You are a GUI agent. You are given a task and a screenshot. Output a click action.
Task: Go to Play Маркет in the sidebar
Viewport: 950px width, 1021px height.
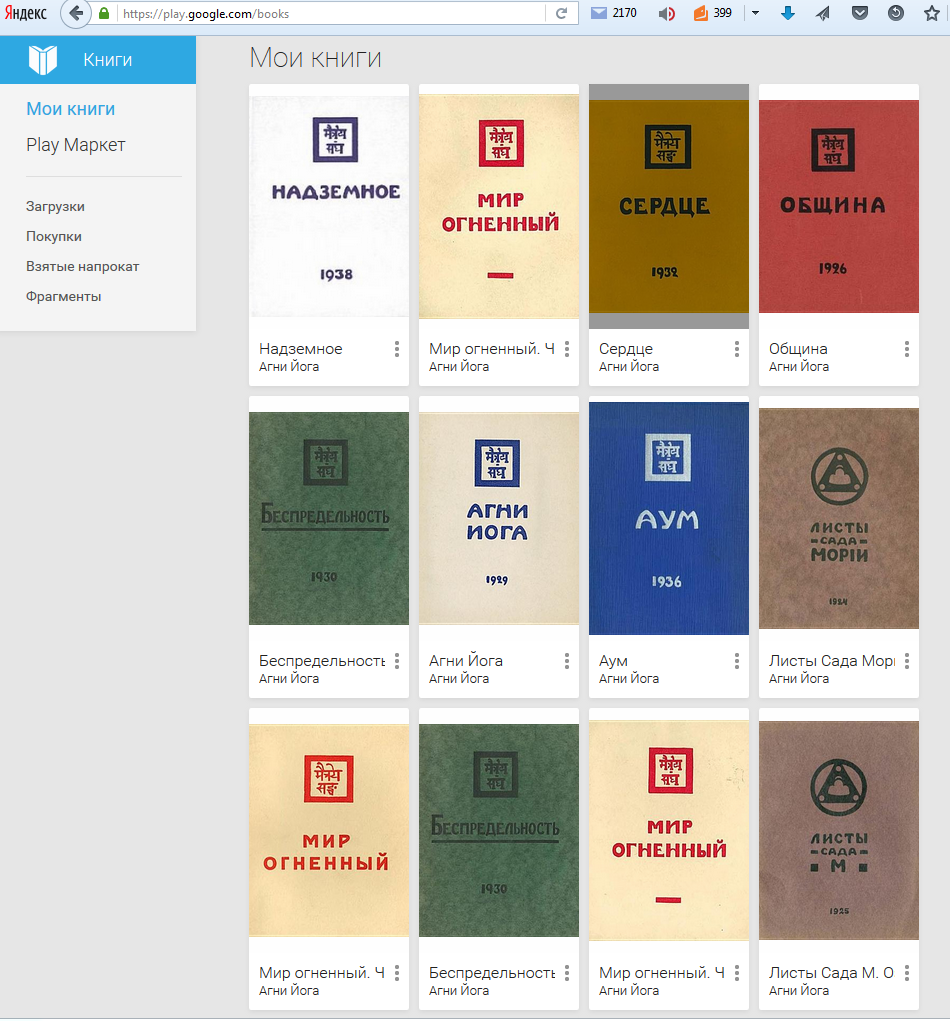[x=76, y=145]
